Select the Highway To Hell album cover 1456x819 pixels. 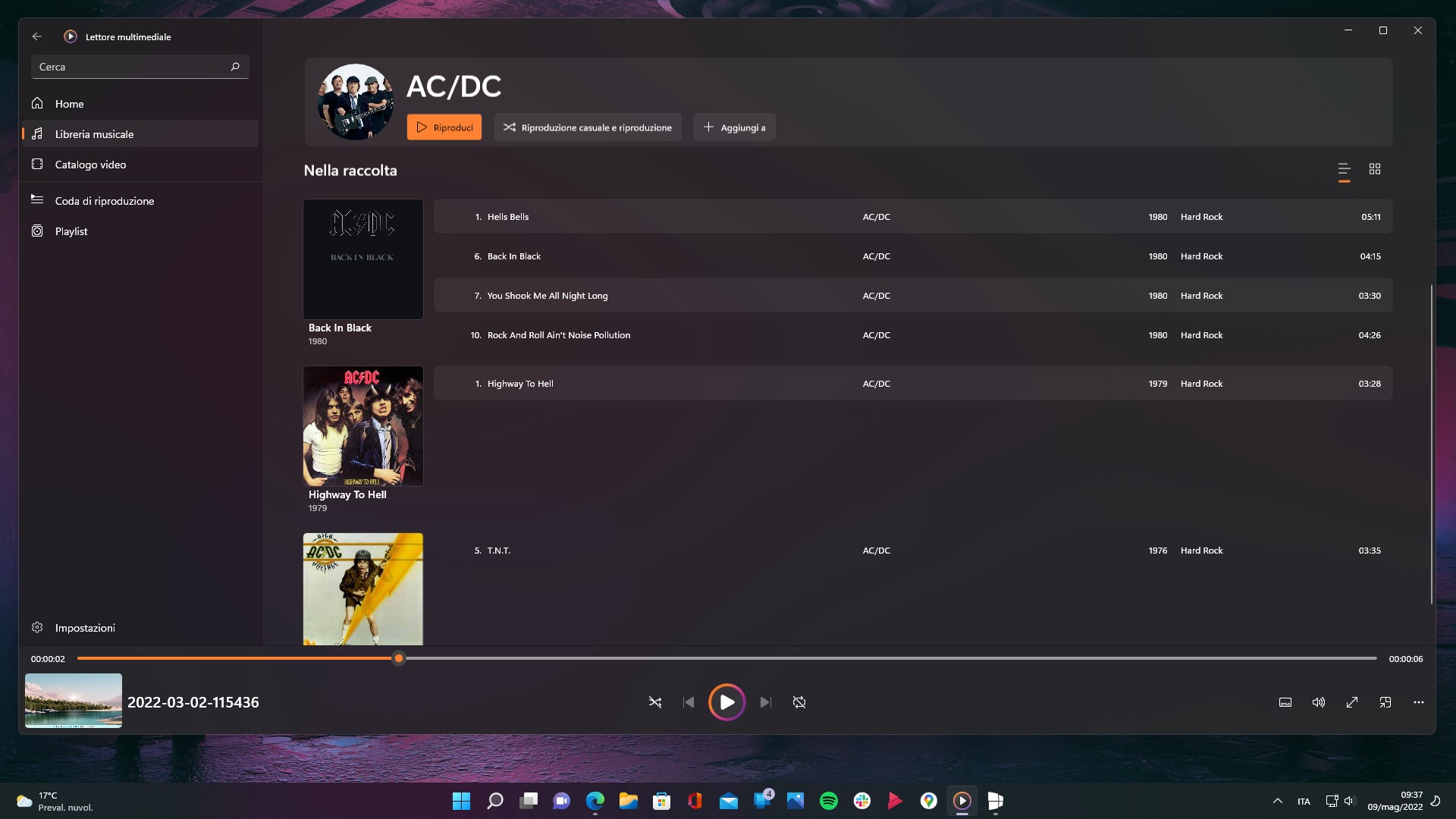click(363, 426)
